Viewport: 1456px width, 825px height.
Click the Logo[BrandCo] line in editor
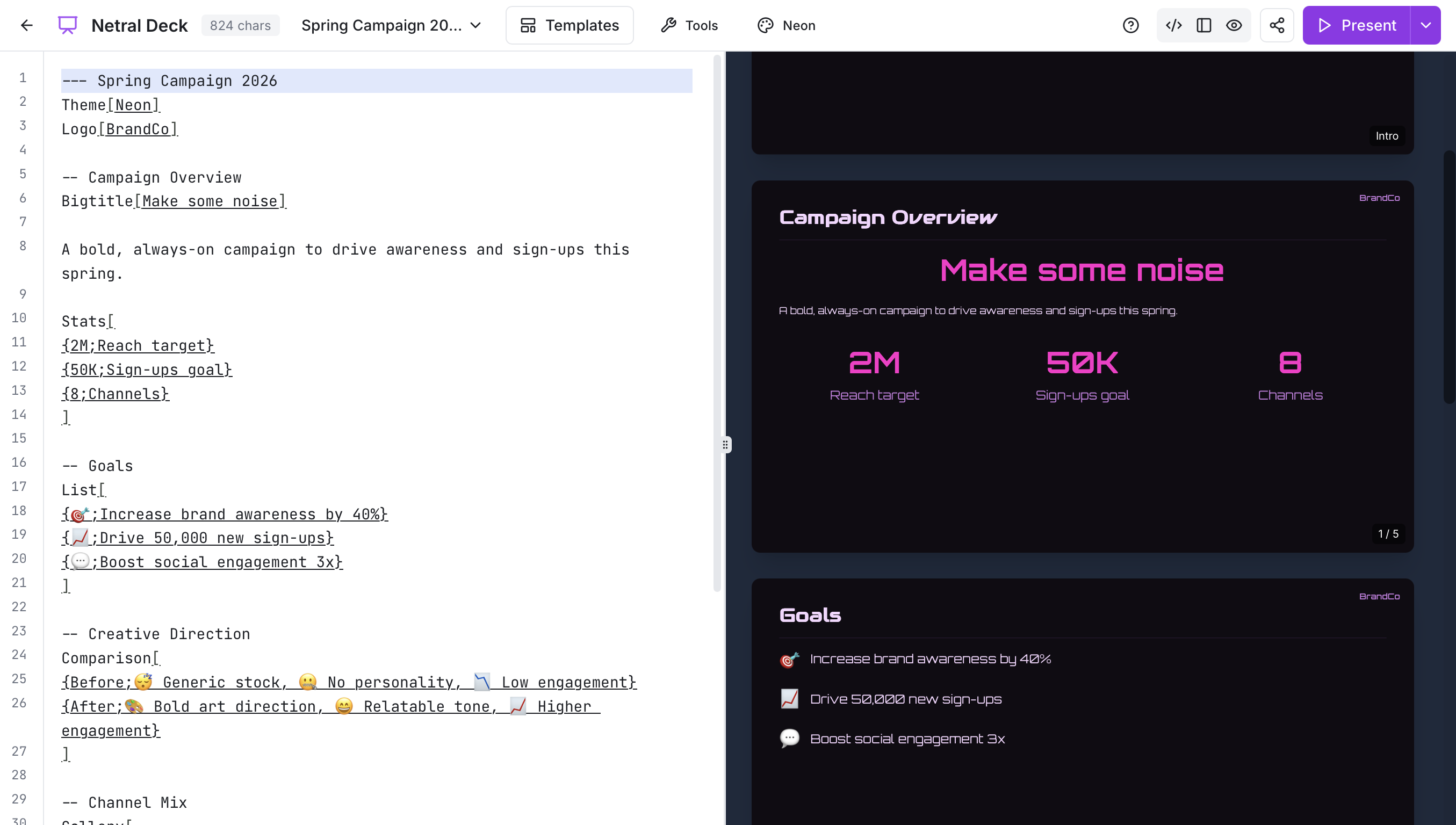[x=120, y=129]
